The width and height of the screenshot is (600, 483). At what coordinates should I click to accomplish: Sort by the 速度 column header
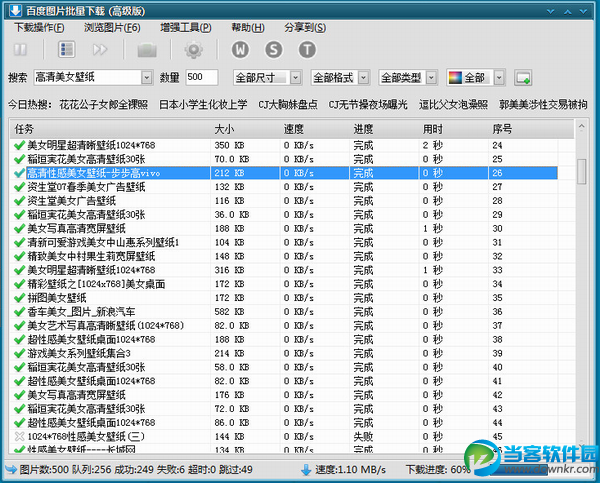coord(315,129)
